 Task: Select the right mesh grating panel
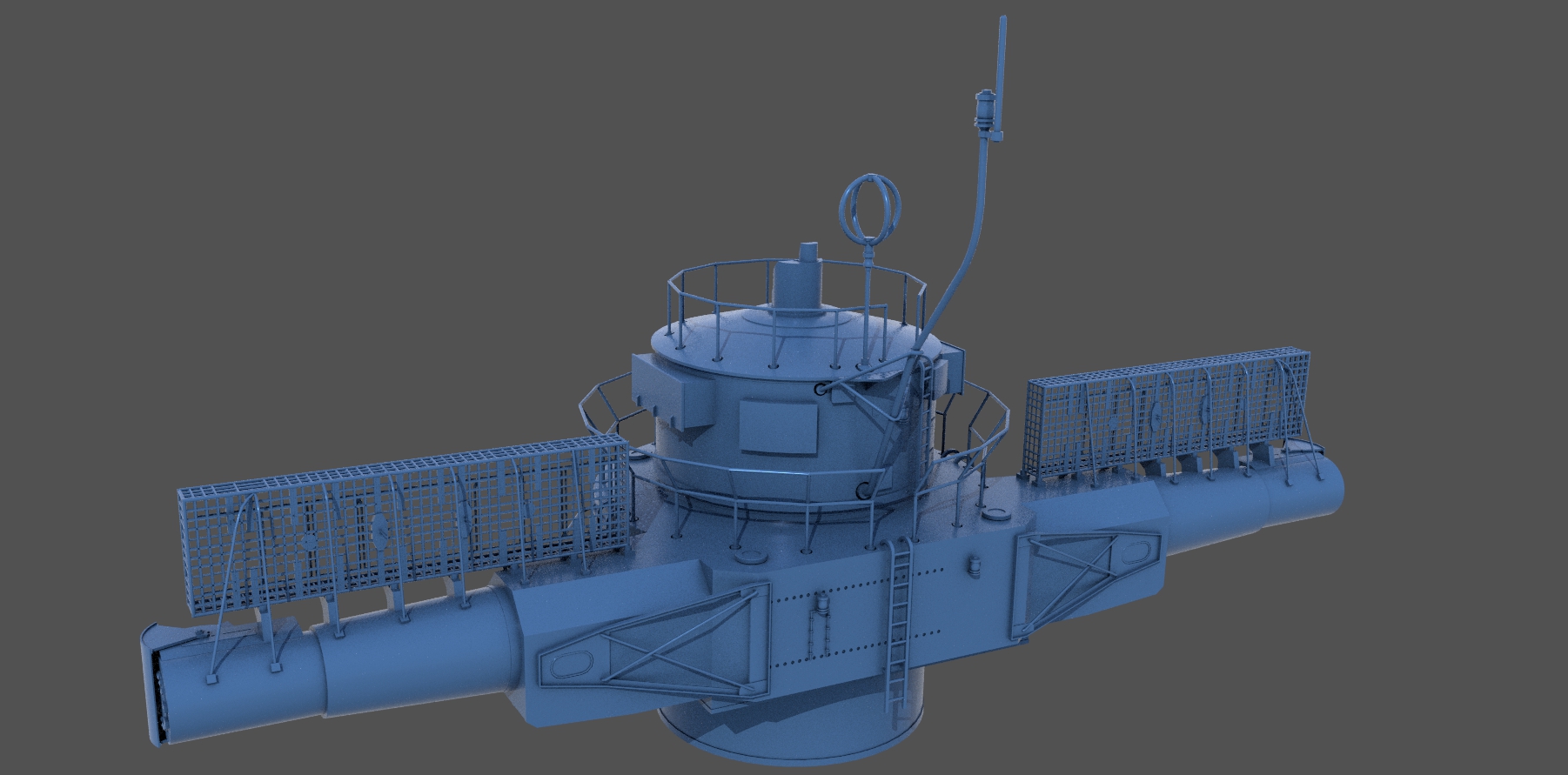[1168, 416]
